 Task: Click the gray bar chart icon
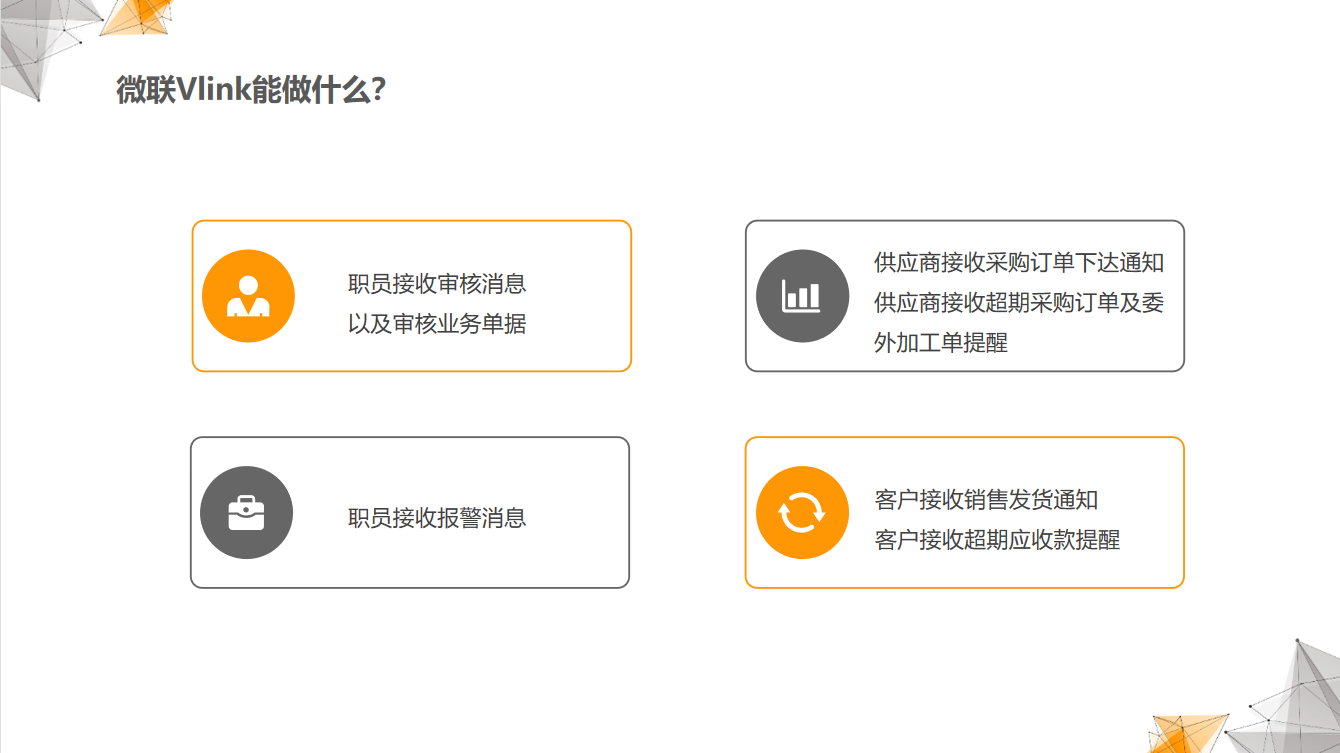(x=802, y=296)
